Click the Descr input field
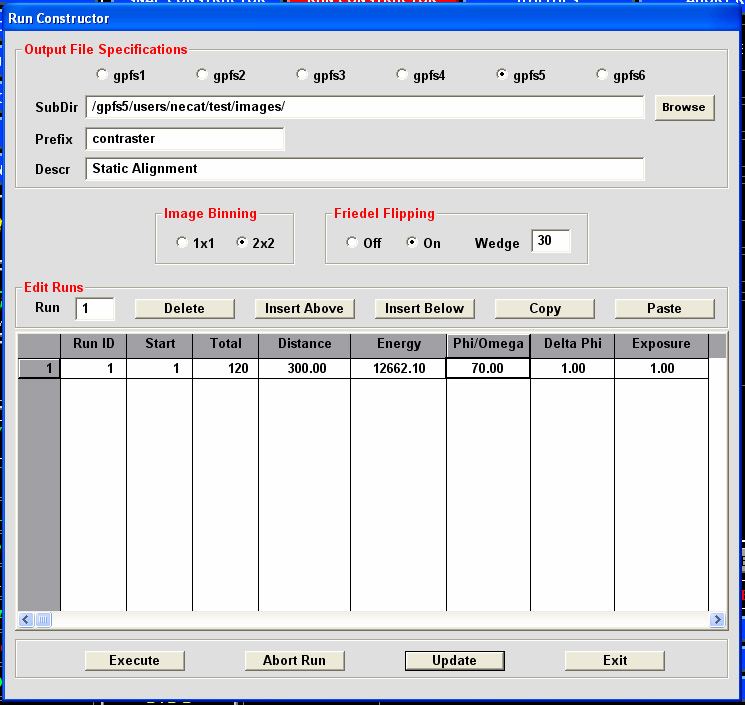The image size is (745, 705). tap(364, 169)
